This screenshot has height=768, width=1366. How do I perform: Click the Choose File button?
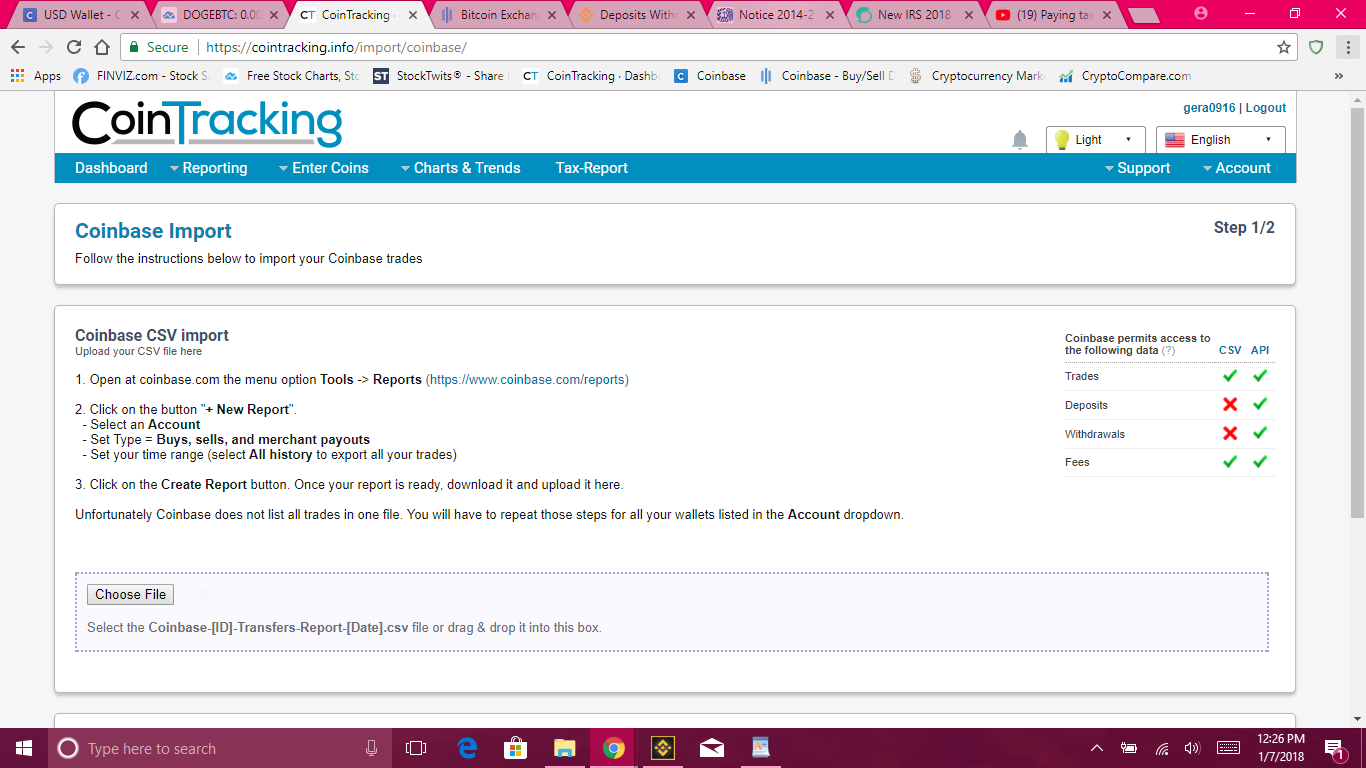(x=130, y=594)
